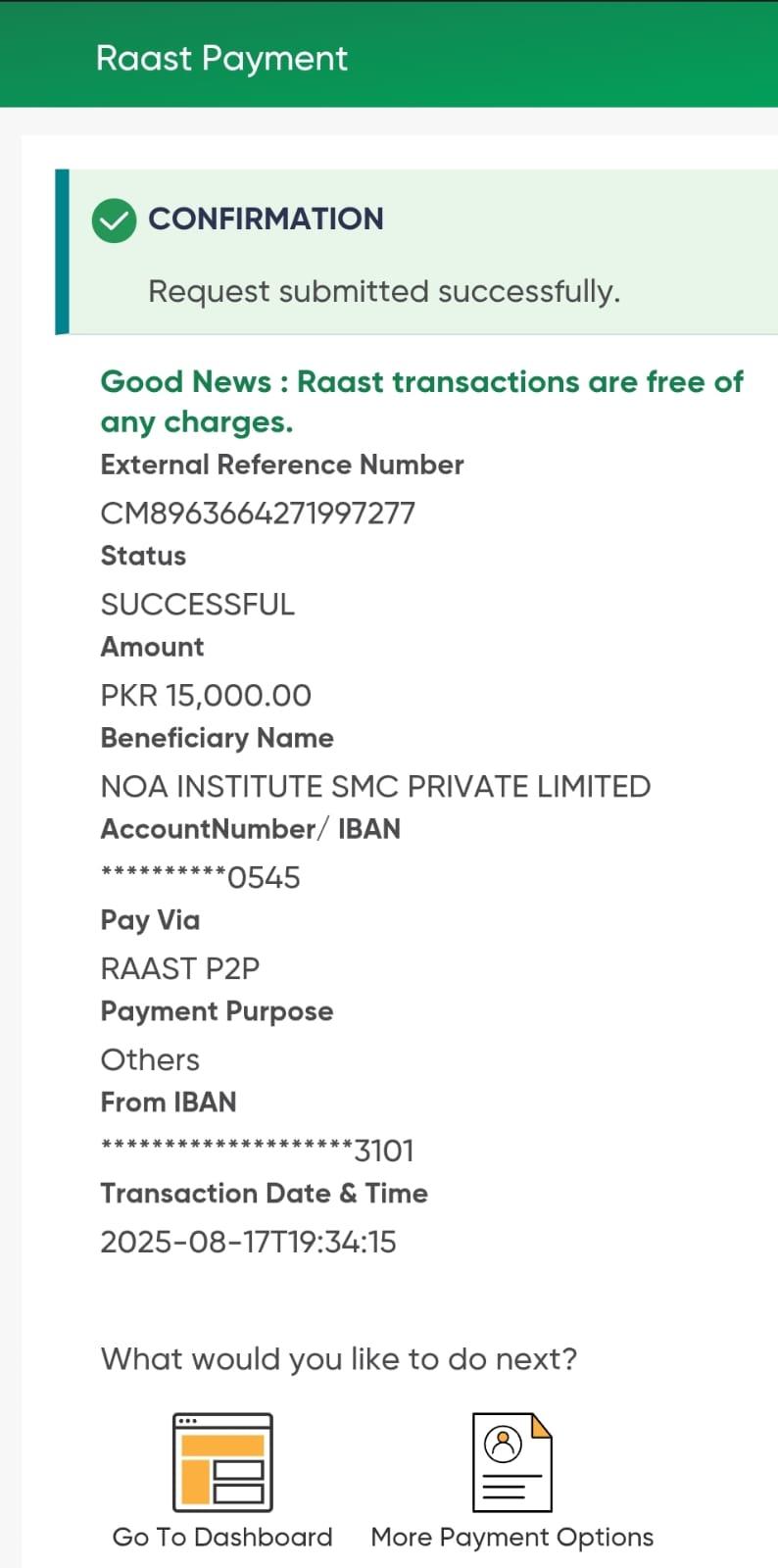Click the green confirmation checkmark icon
Screen dimensions: 778x1568
pos(114,220)
